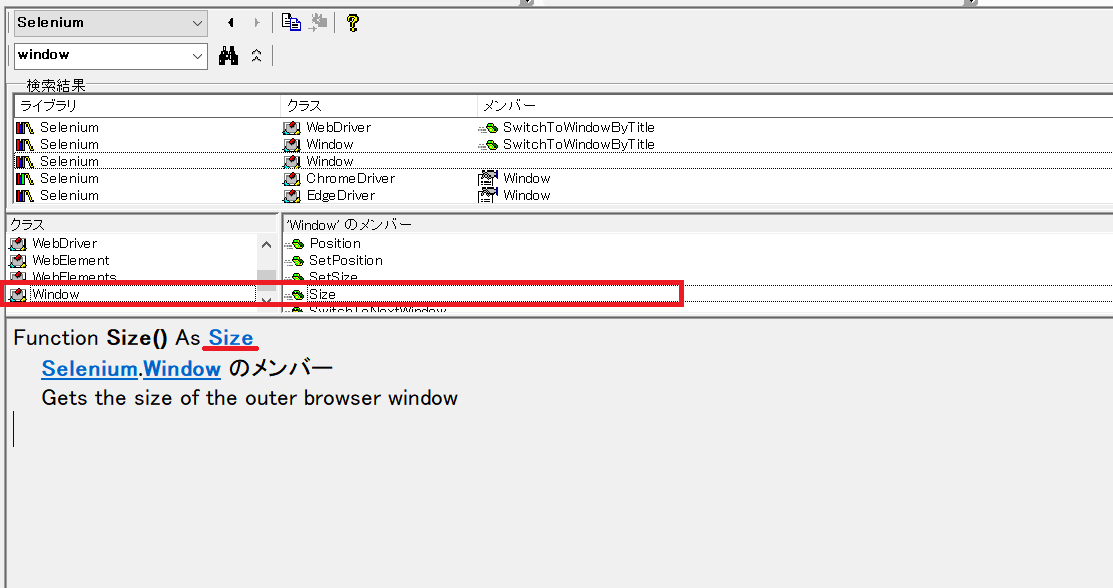Image resolution: width=1113 pixels, height=588 pixels.
Task: Click the クラス column header in search results
Action: (378, 106)
